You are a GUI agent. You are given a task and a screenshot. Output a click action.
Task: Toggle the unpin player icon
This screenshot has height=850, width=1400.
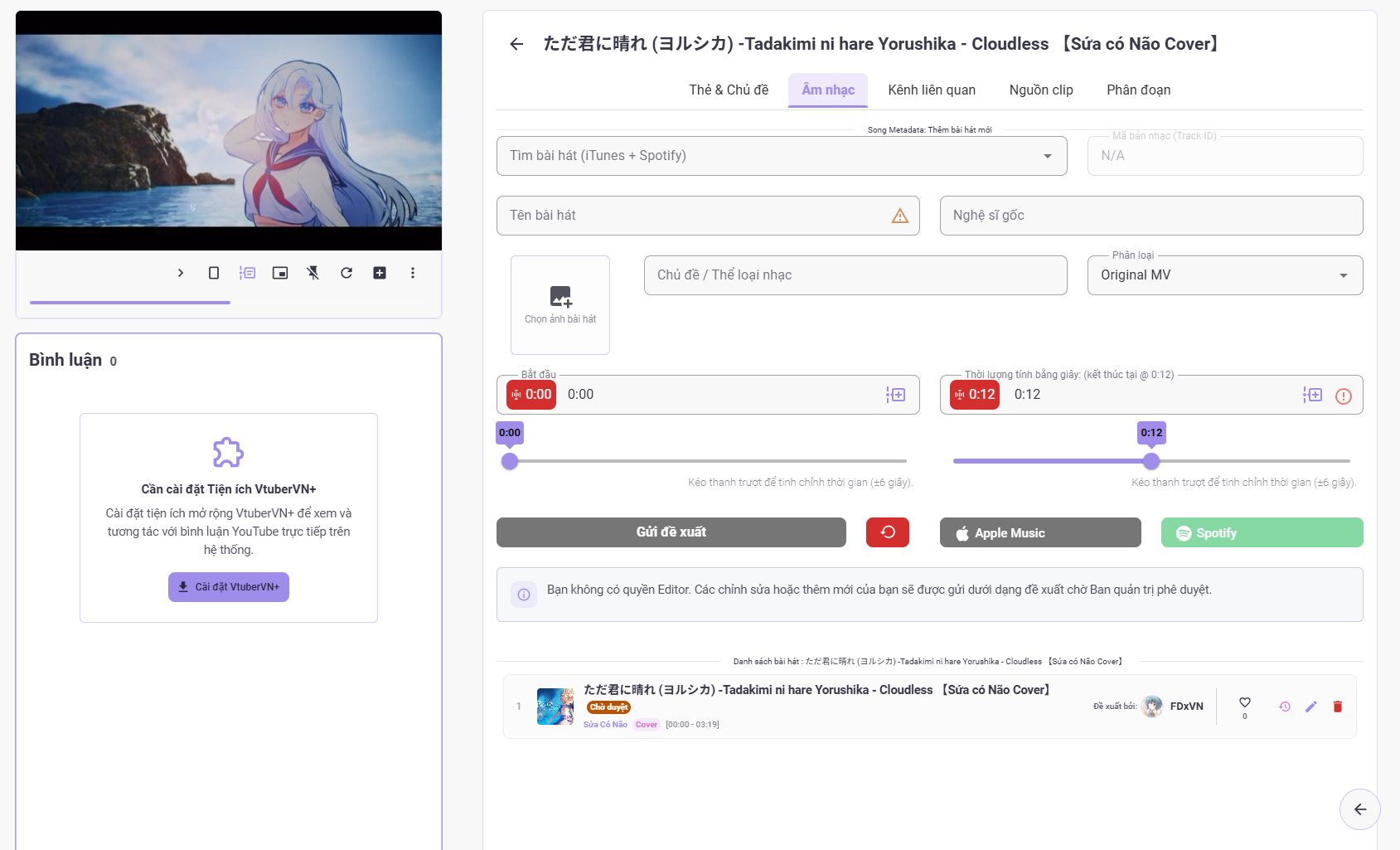coord(313,273)
